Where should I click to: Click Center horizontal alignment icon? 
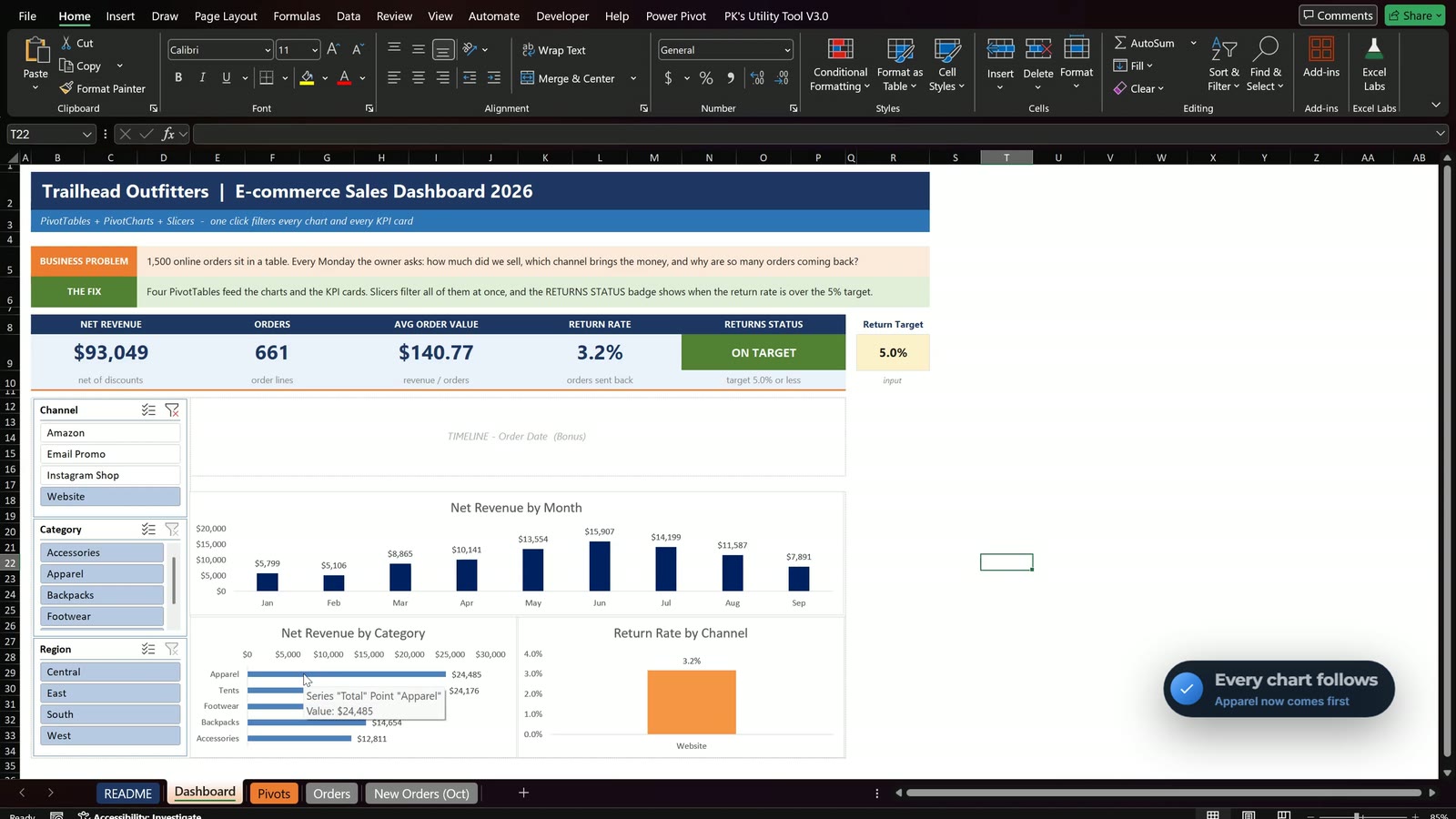click(x=419, y=78)
